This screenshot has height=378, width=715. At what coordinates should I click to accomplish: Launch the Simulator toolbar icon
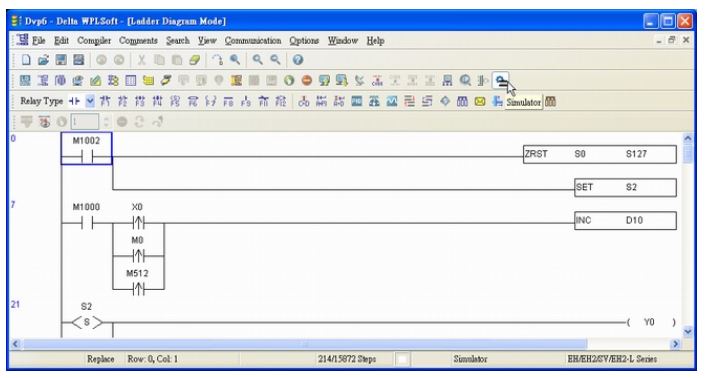(x=501, y=81)
